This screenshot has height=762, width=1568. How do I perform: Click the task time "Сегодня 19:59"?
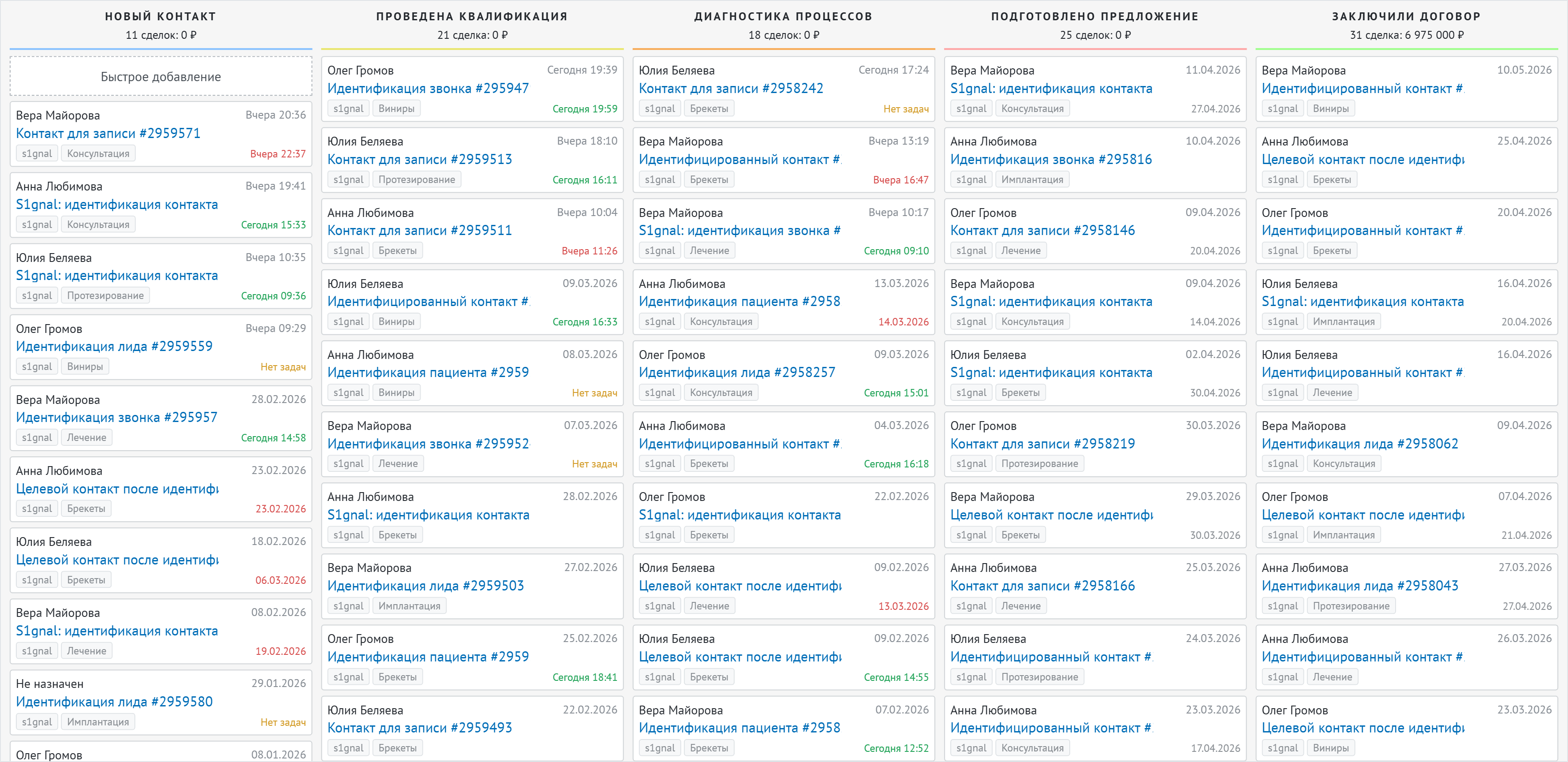[x=585, y=109]
